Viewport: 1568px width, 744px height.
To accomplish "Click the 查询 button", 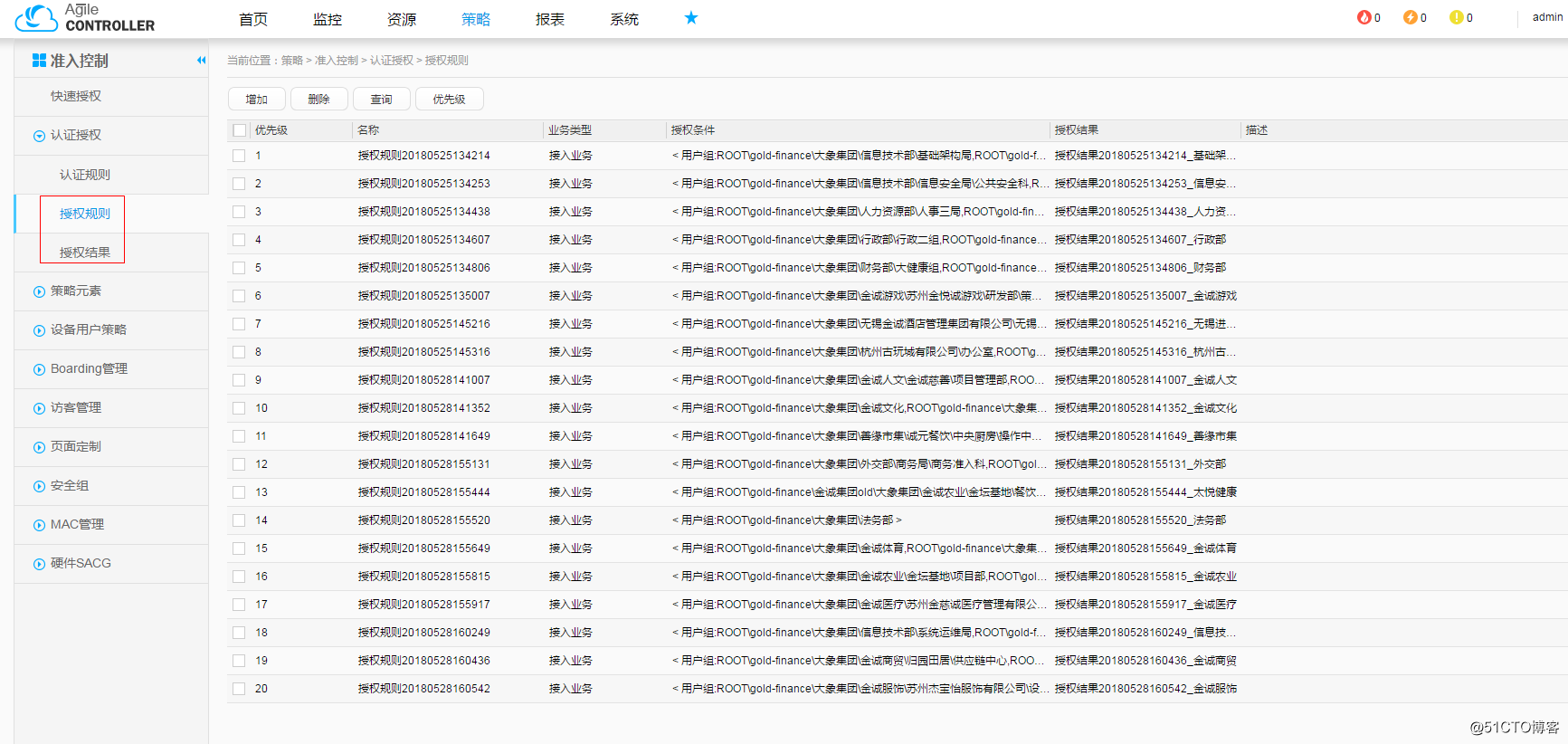I will [x=382, y=99].
